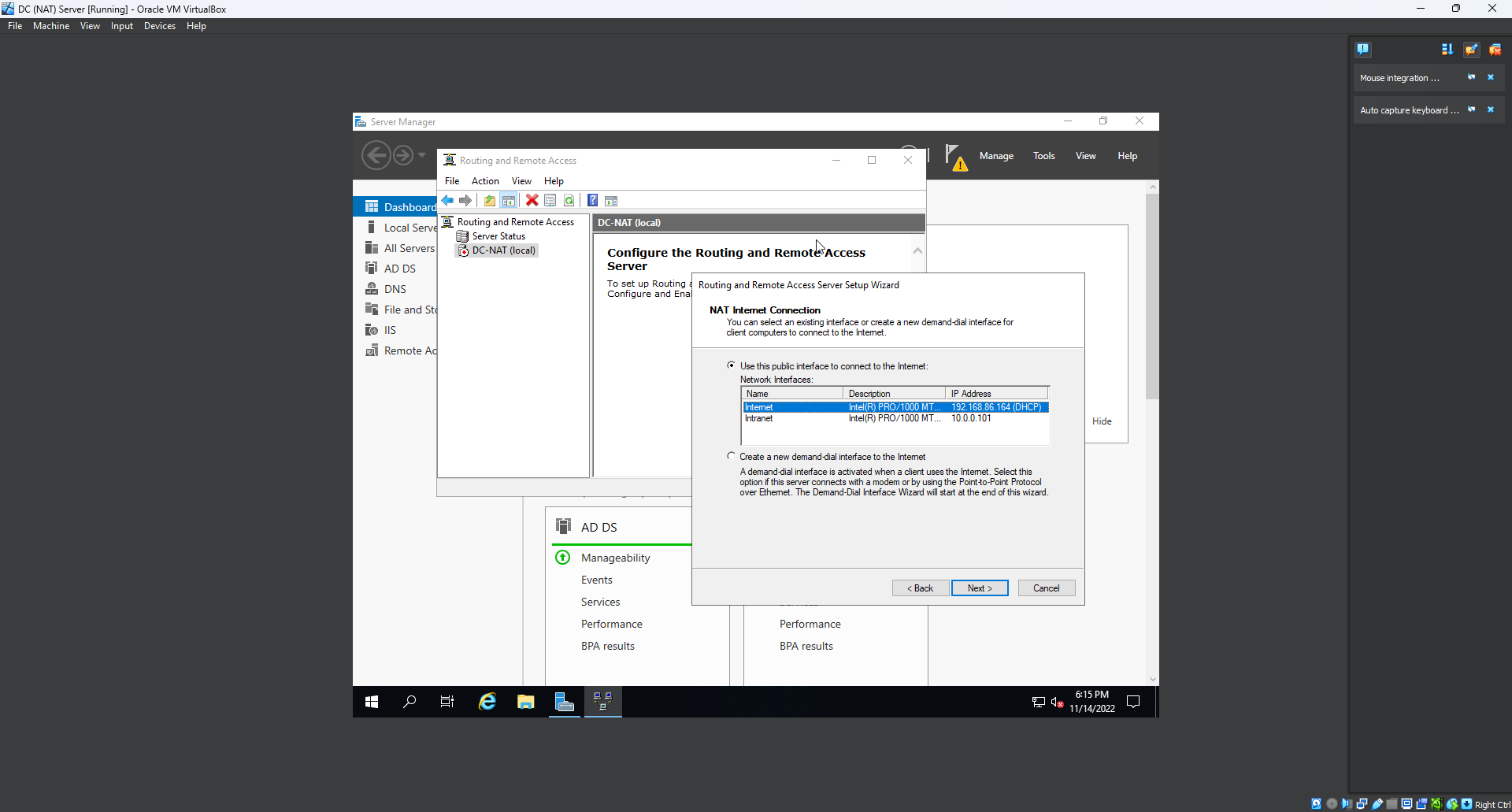Open Routing and Remote Access View menu
1512x812 pixels.
point(521,181)
